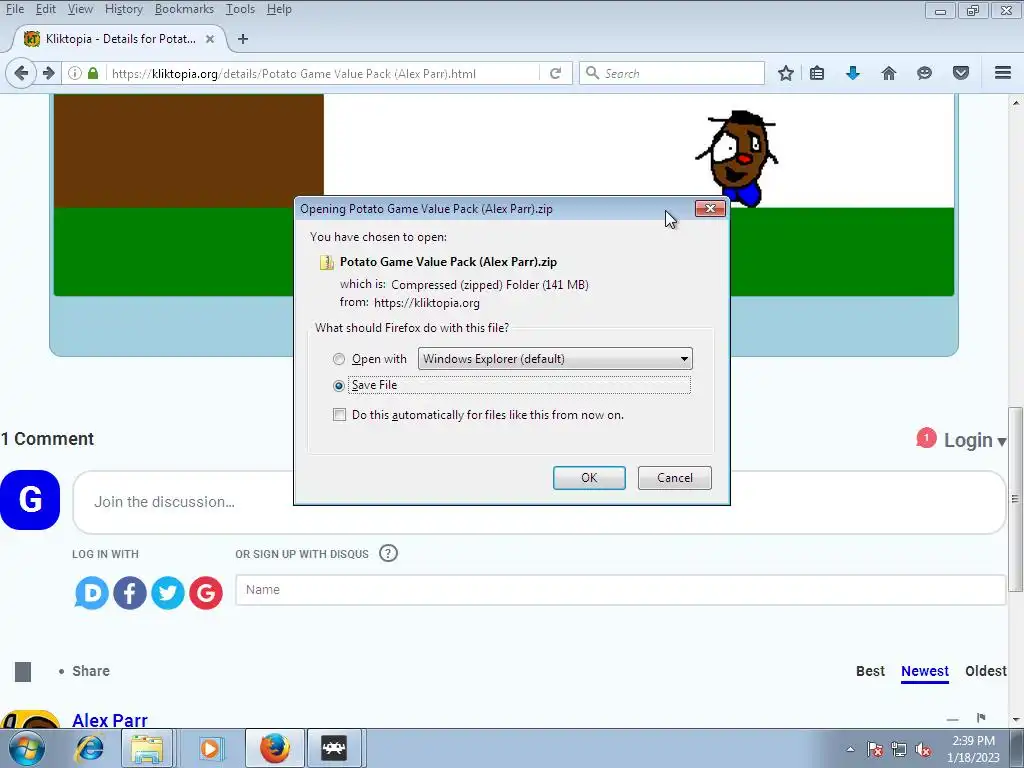Viewport: 1024px width, 768px height.
Task: Click the red notification badge near Login
Action: click(x=926, y=438)
